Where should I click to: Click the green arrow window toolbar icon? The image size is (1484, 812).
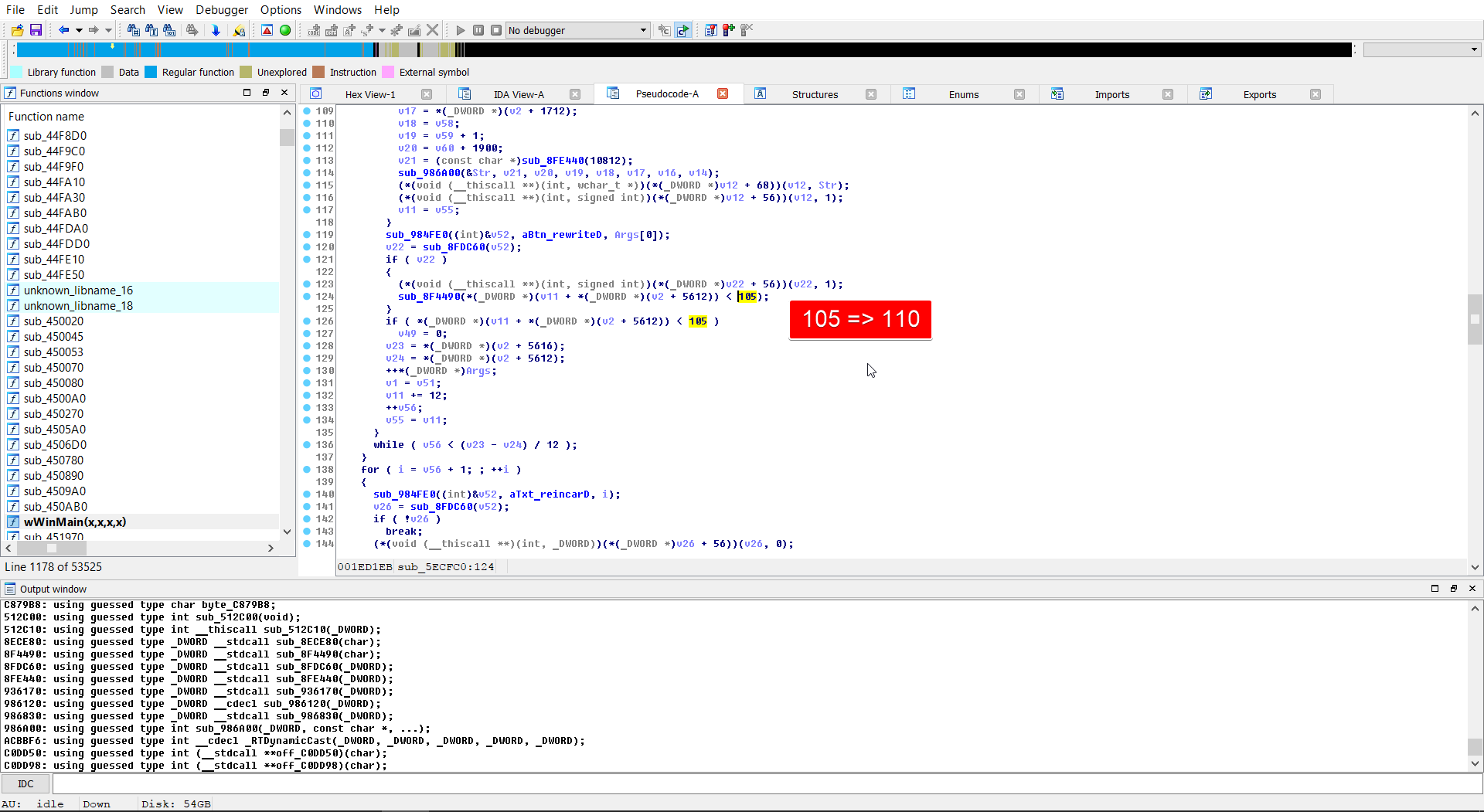tap(683, 30)
